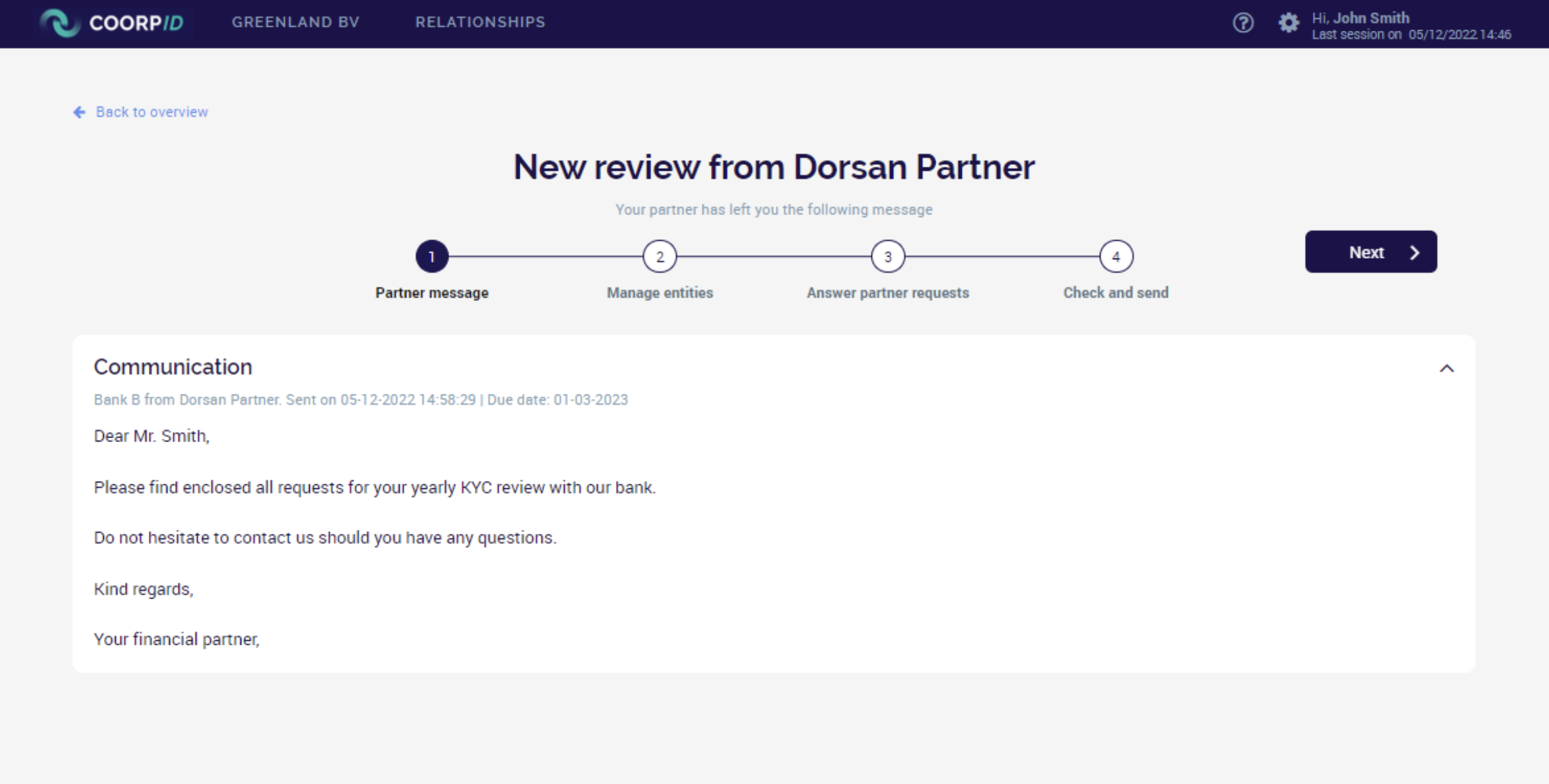Go back to overview link
1549x784 pixels.
(151, 112)
